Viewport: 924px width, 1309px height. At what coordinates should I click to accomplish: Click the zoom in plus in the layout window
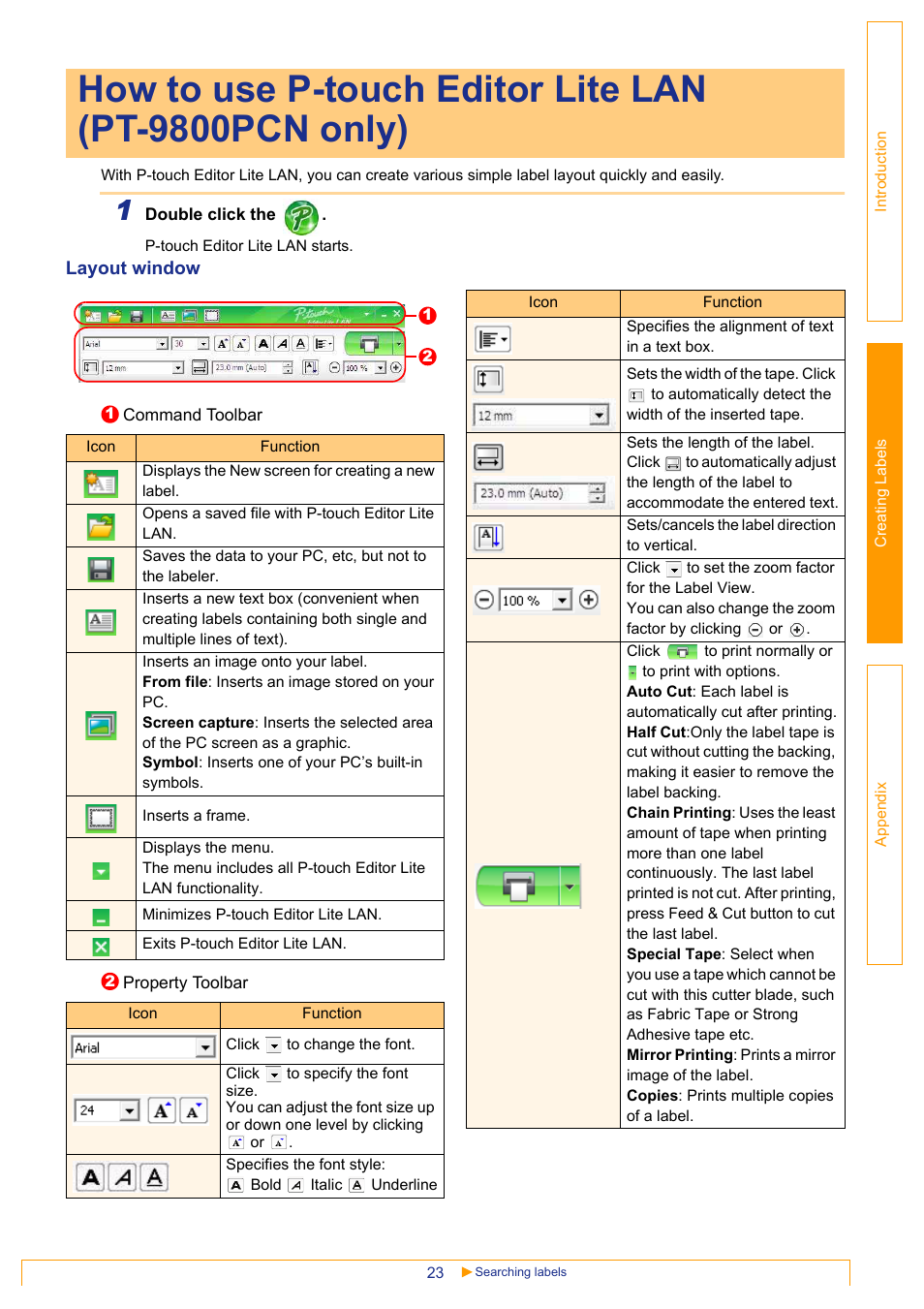395,368
